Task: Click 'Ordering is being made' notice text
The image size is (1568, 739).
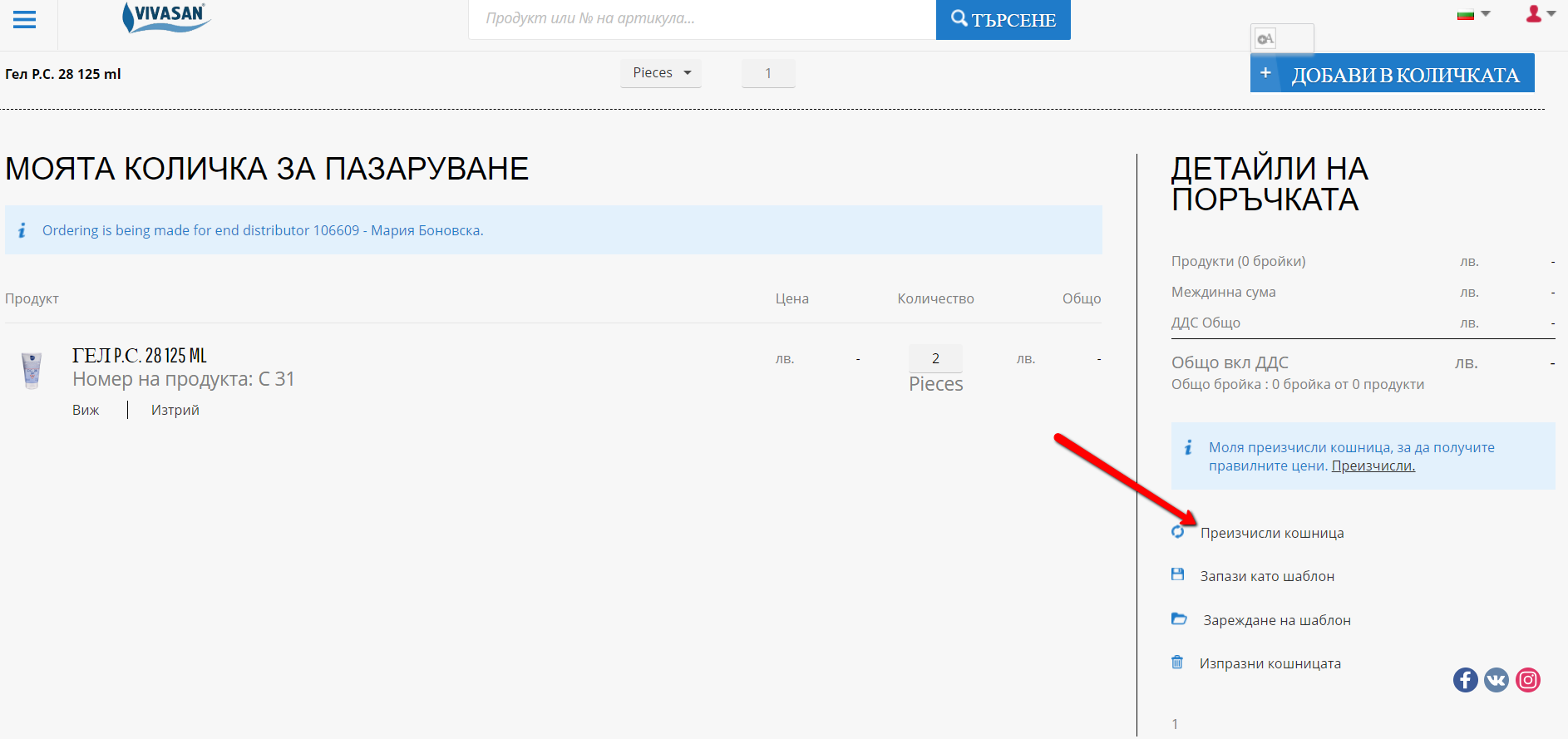Action: point(263,230)
